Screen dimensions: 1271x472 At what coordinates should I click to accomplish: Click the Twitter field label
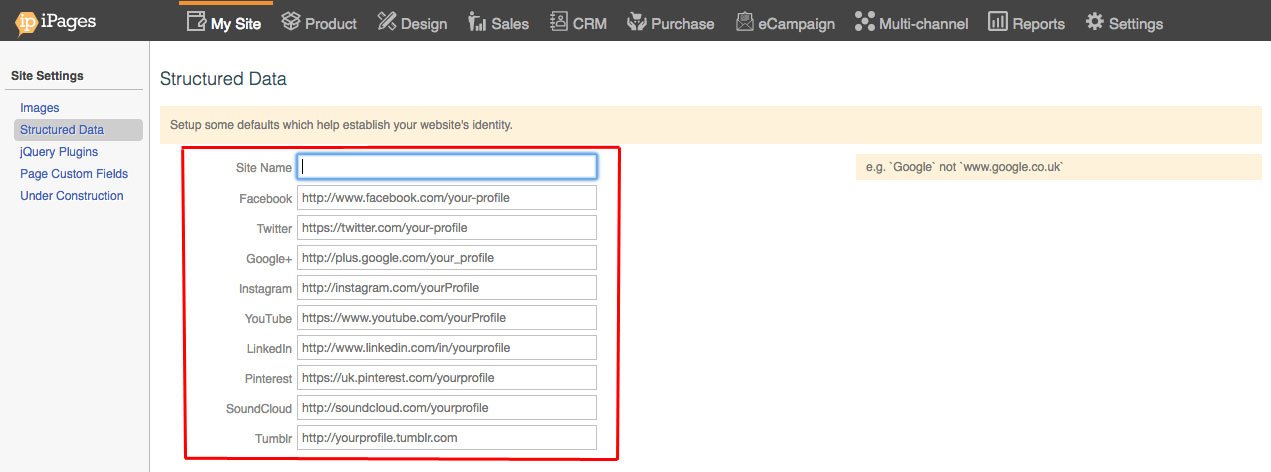[274, 229]
